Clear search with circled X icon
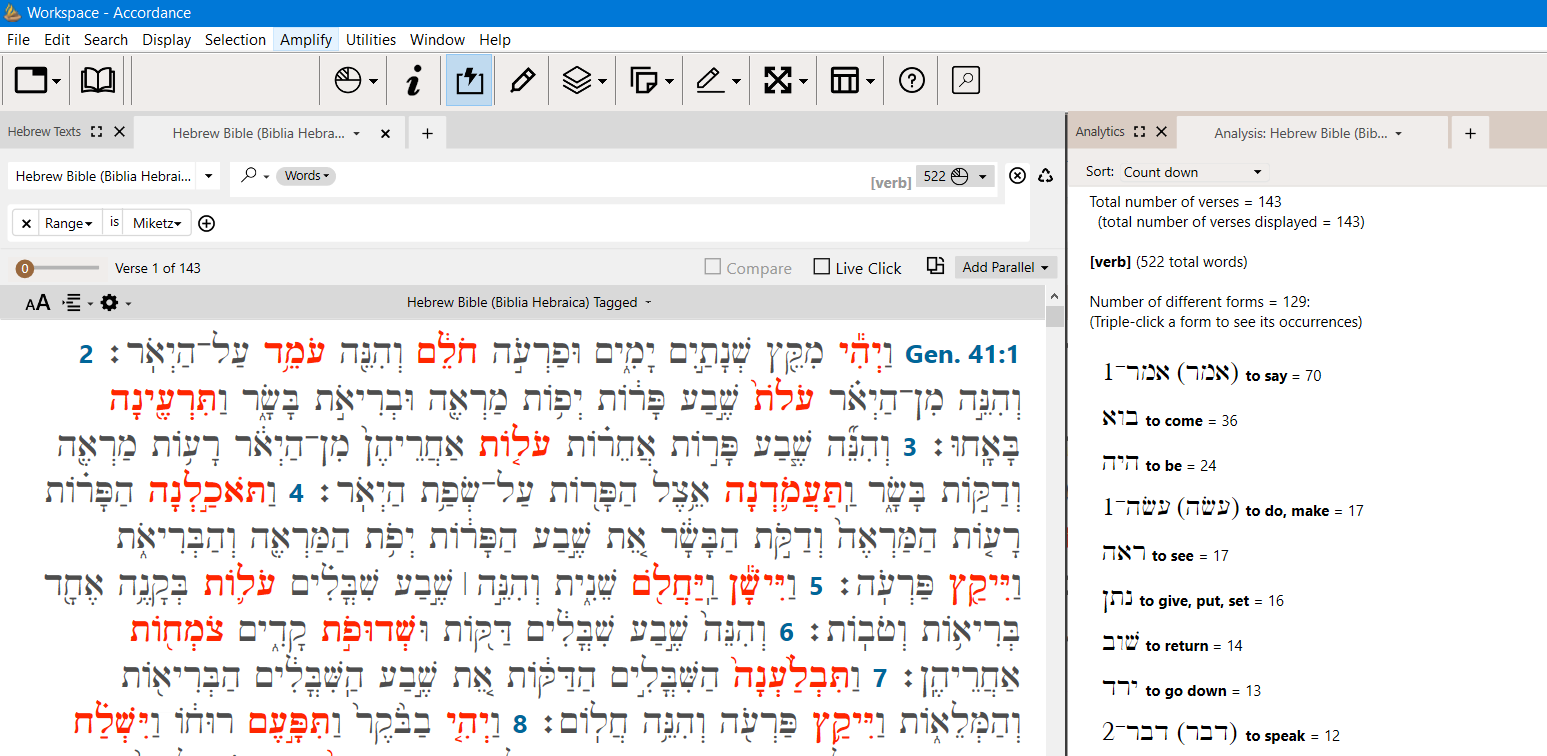1547x756 pixels. (1017, 176)
